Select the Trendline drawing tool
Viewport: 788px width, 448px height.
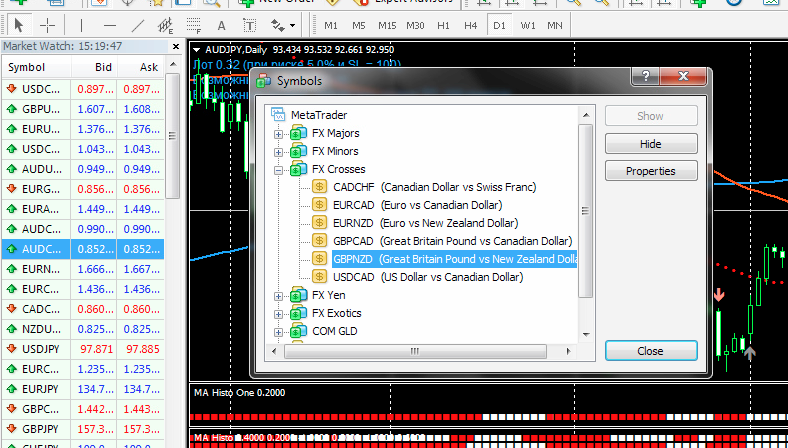point(137,25)
